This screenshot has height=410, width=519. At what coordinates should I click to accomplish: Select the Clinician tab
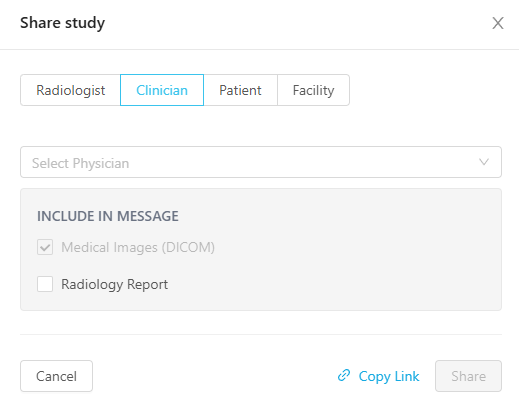162,90
